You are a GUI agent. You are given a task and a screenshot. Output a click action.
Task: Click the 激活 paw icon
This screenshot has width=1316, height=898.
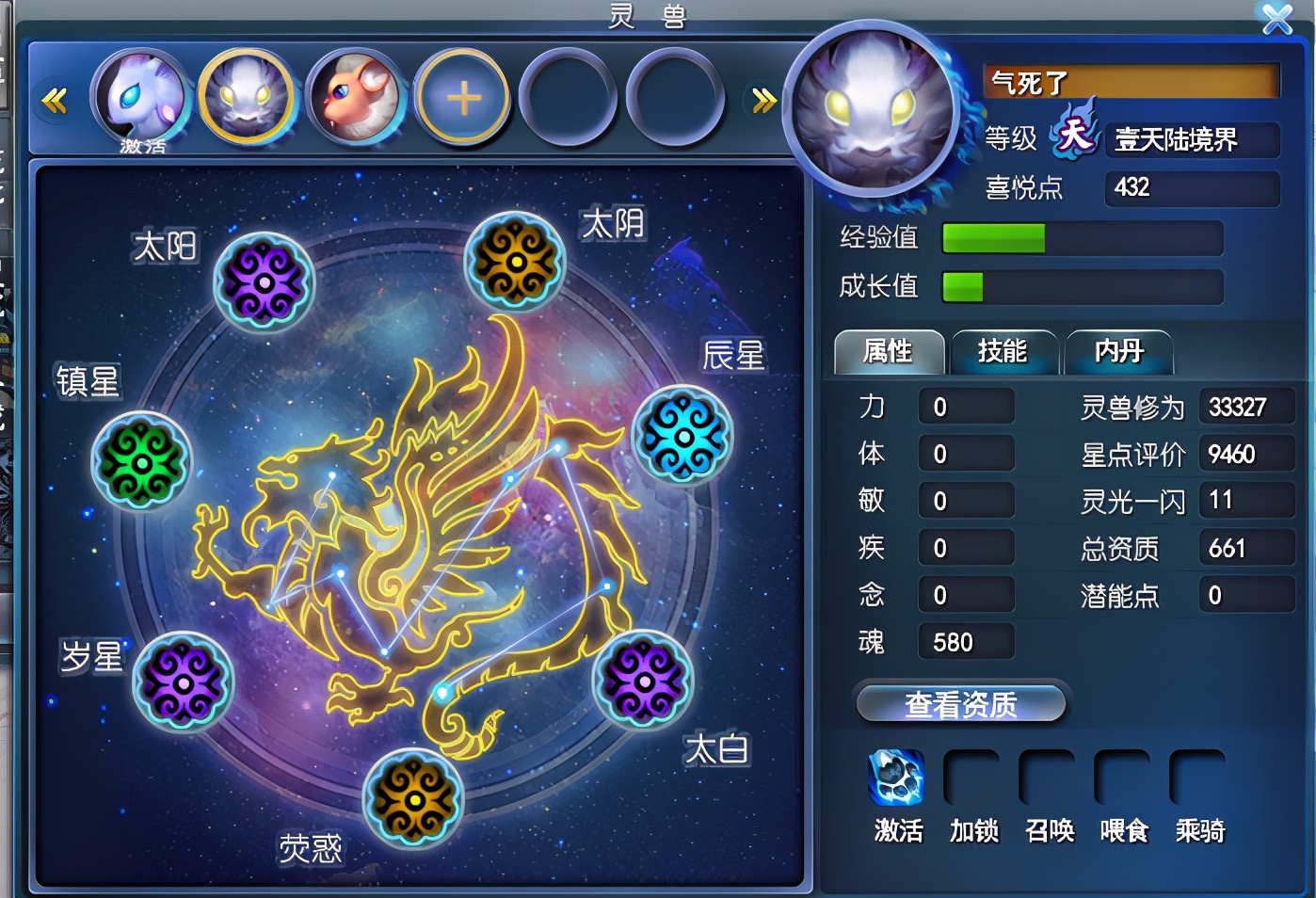[896, 778]
